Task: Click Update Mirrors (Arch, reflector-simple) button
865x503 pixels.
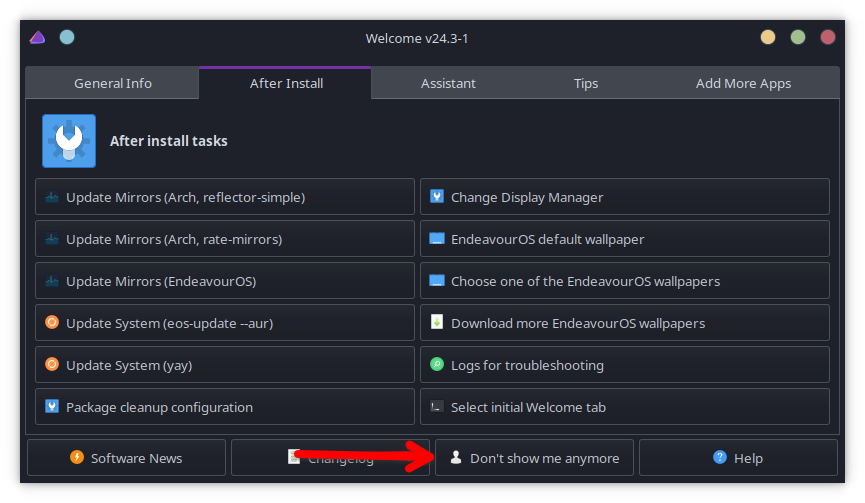Action: click(225, 197)
